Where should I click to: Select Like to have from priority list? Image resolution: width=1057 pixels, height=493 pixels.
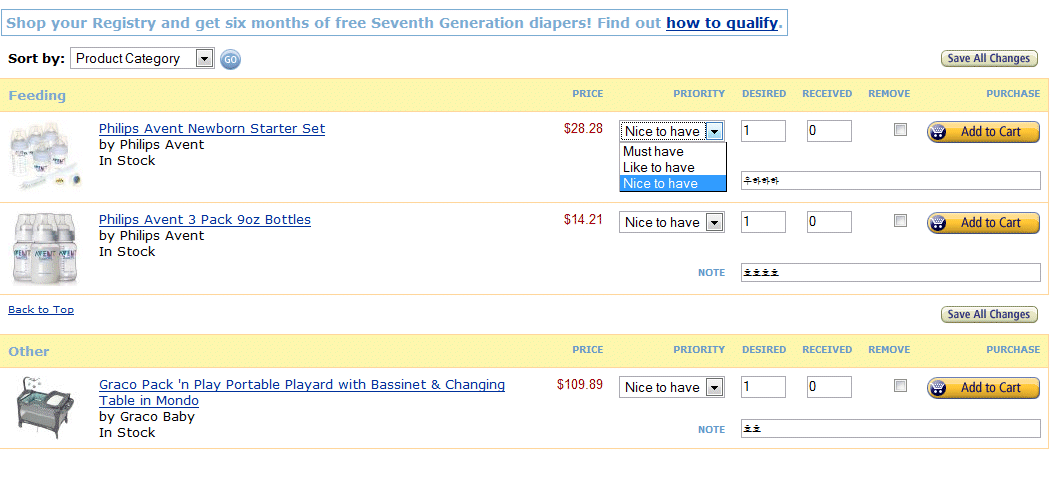coord(672,167)
